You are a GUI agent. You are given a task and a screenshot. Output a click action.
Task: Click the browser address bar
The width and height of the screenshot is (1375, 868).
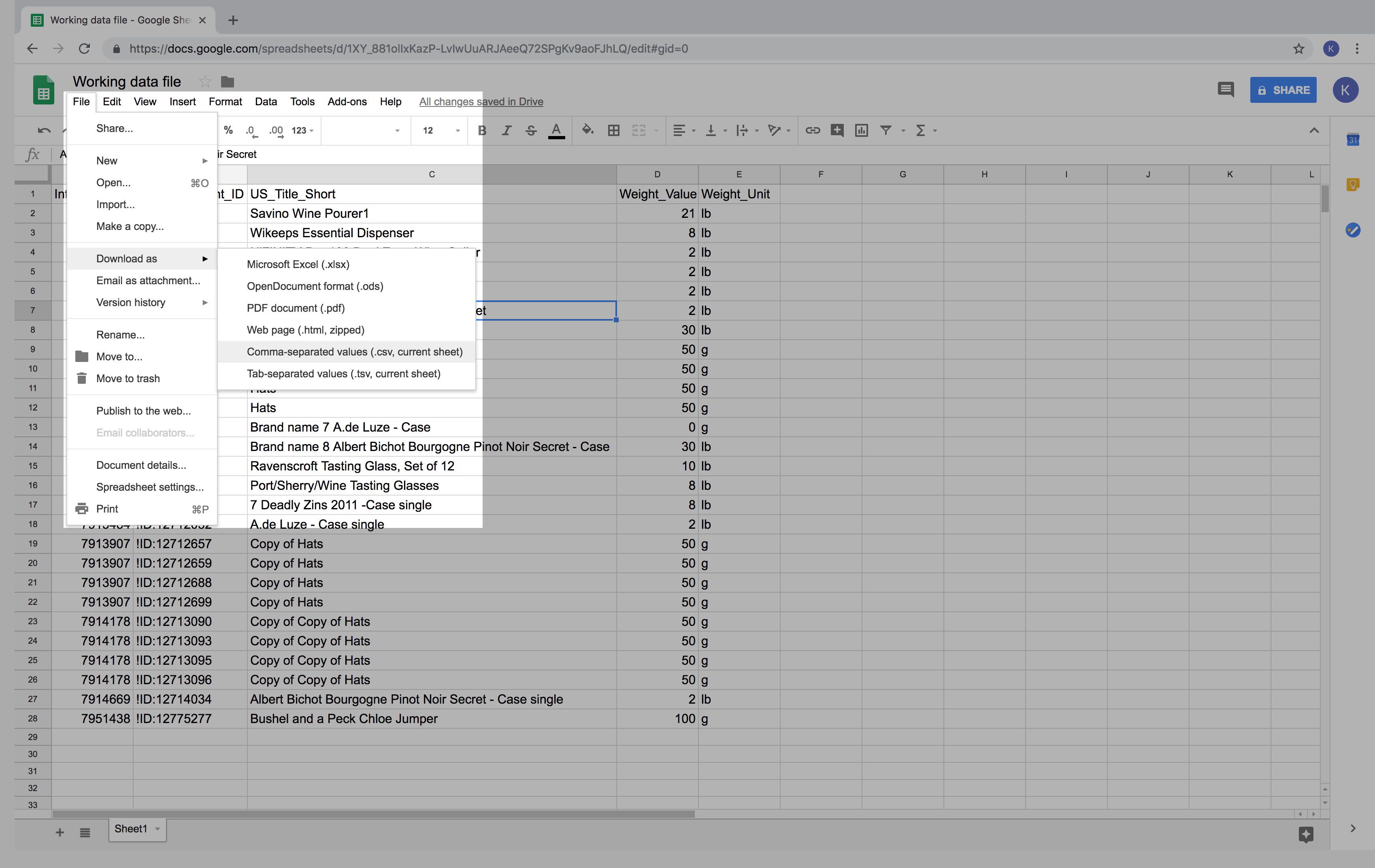[708, 49]
